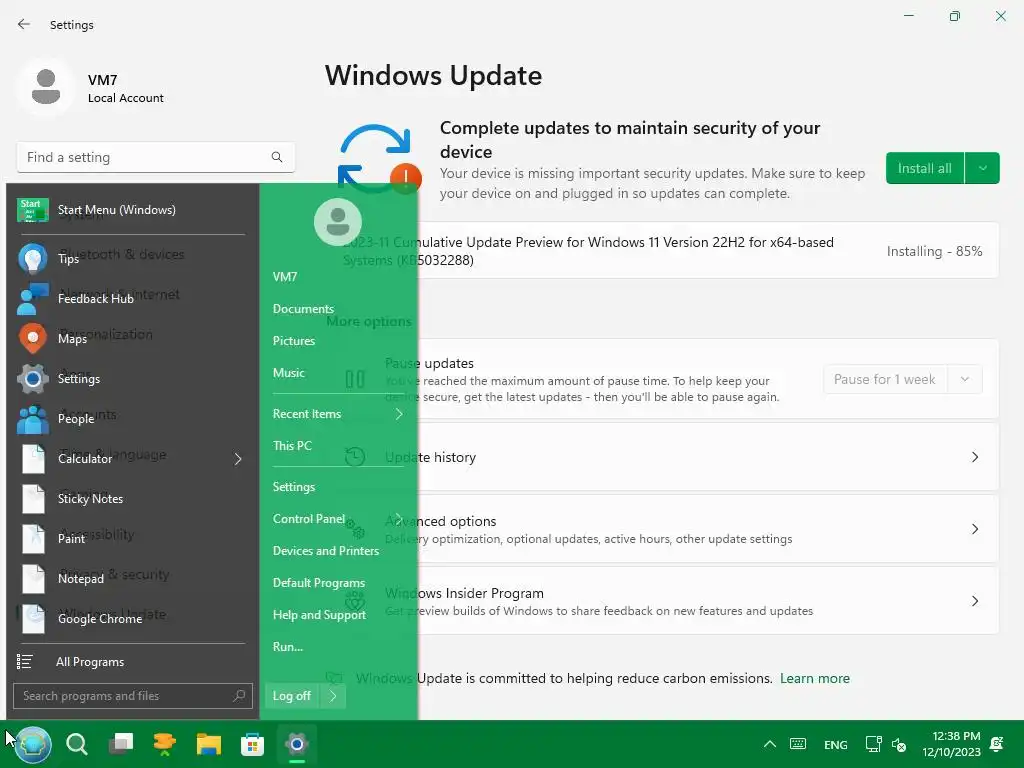Expand Recent Items submenu

tap(398, 414)
